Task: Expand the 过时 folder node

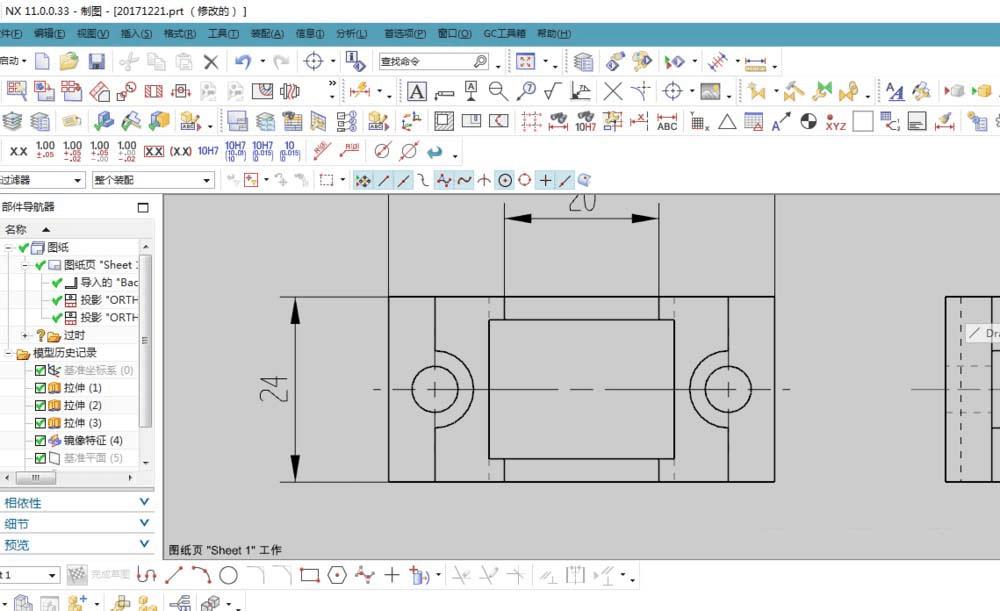Action: click(x=25, y=335)
